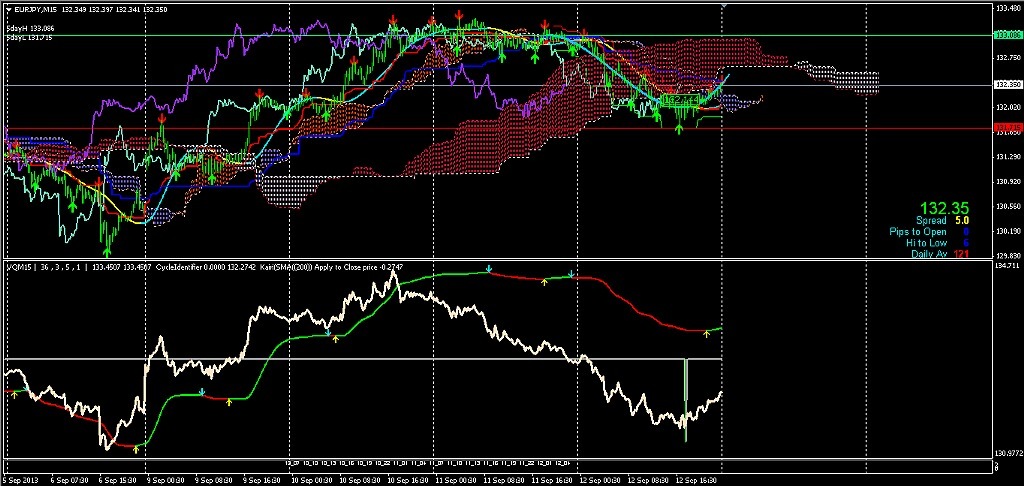This screenshot has width=1024, height=486.
Task: Click the yellow spread value 5.0
Action: click(962, 221)
